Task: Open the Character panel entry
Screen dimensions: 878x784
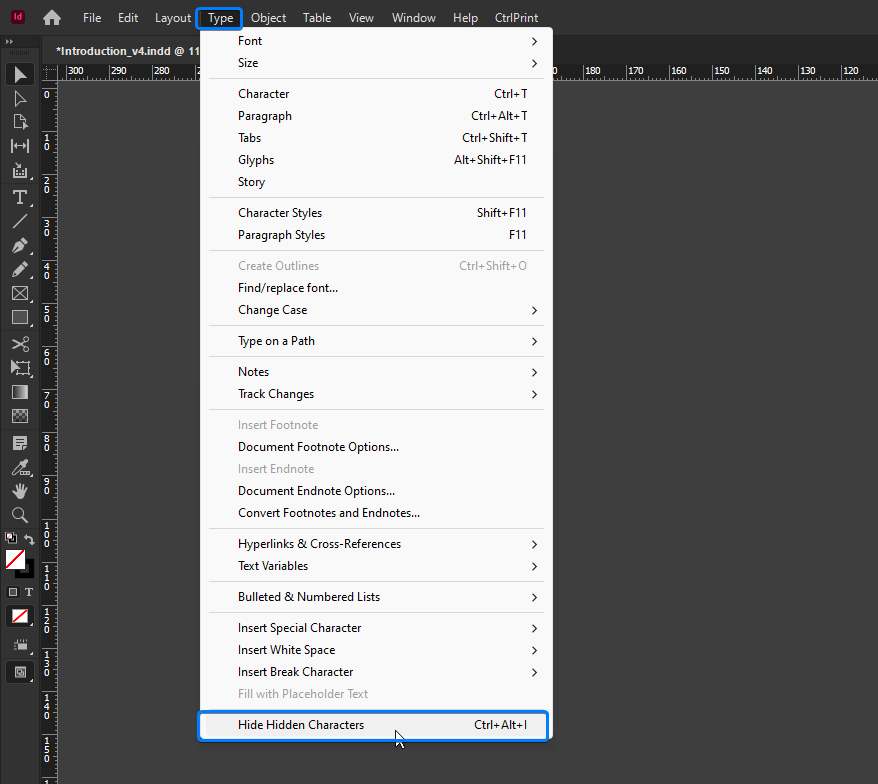Action: (376, 94)
